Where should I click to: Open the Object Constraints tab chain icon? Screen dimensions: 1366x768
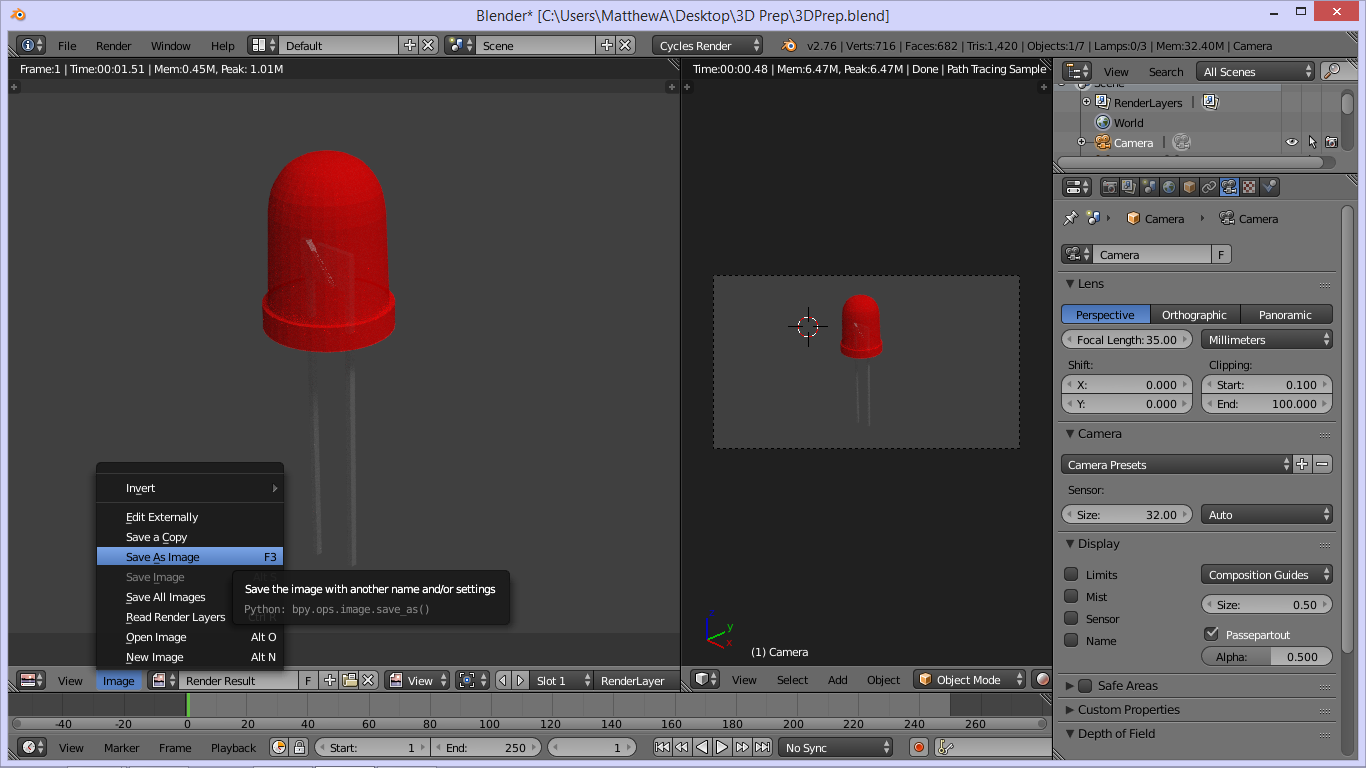coord(1209,187)
